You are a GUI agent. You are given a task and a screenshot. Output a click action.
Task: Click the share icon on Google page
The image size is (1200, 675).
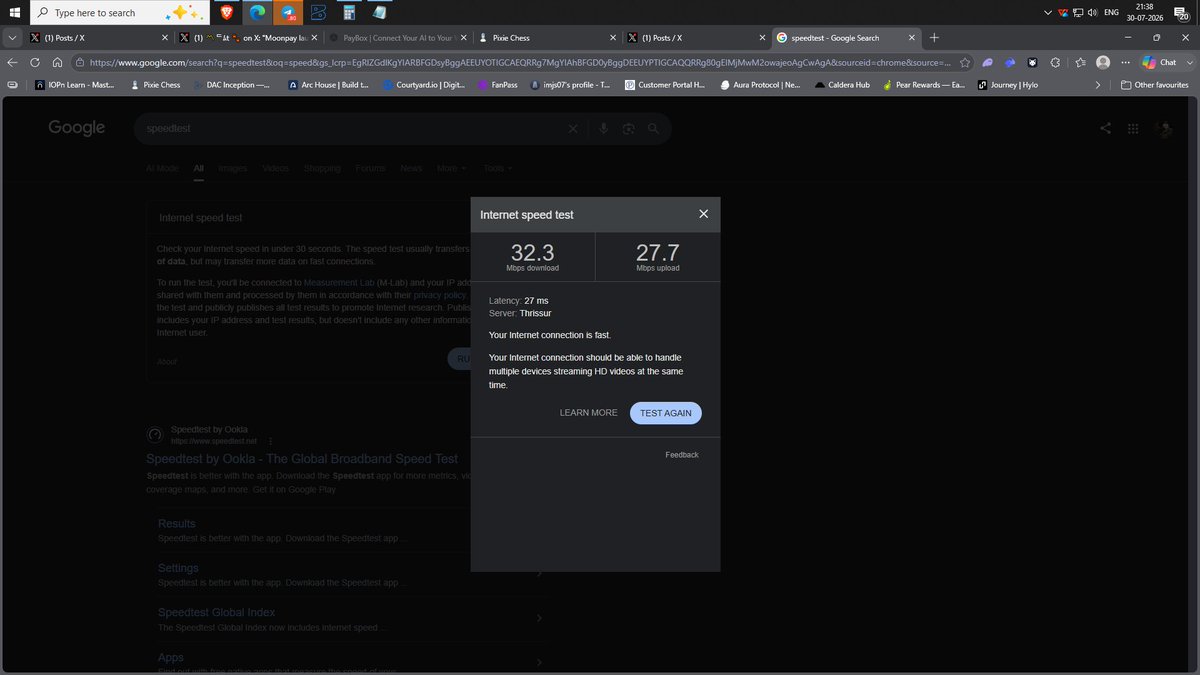tap(1105, 128)
